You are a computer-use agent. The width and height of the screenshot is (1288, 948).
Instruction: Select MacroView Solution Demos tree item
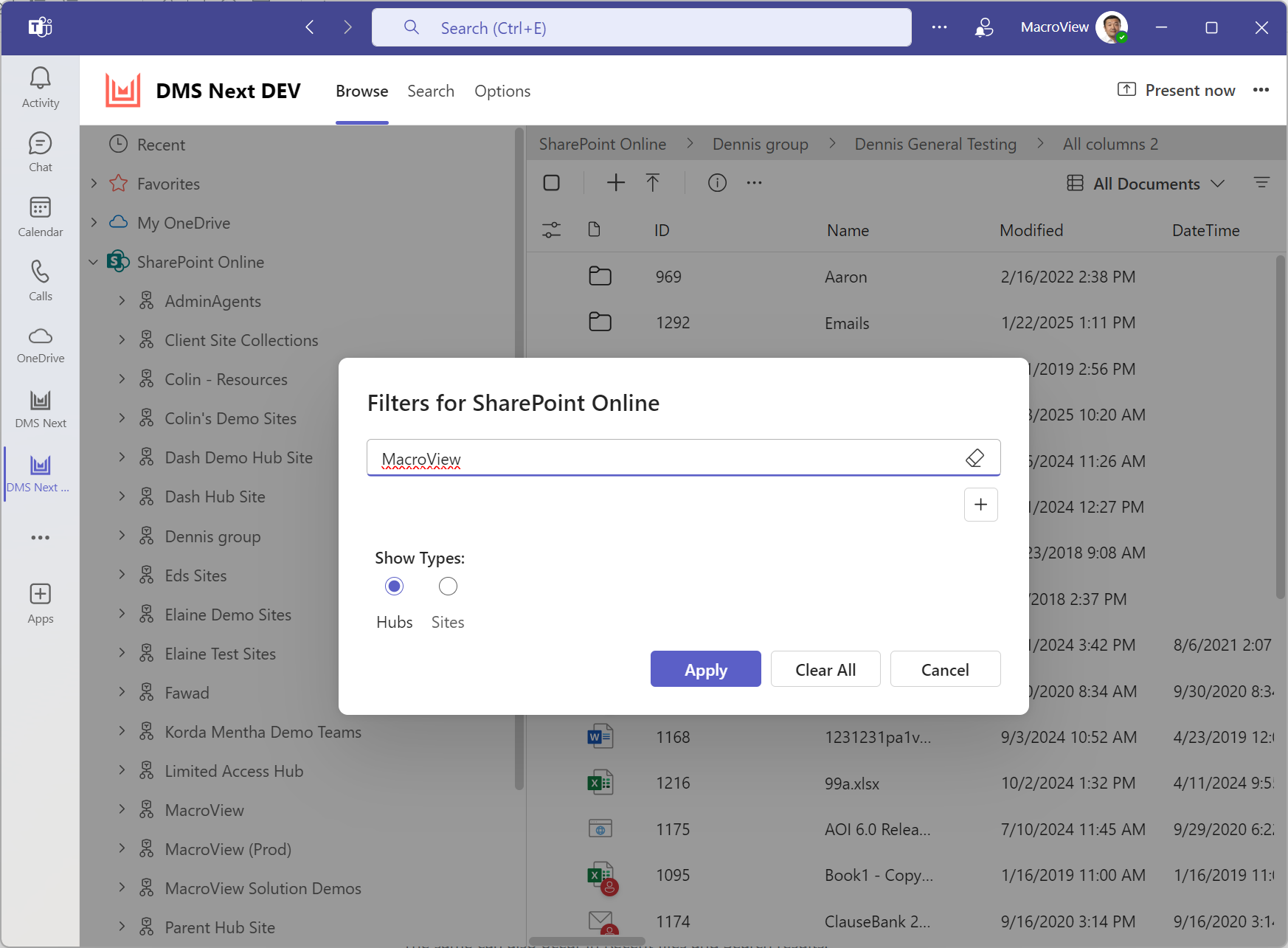coord(263,888)
